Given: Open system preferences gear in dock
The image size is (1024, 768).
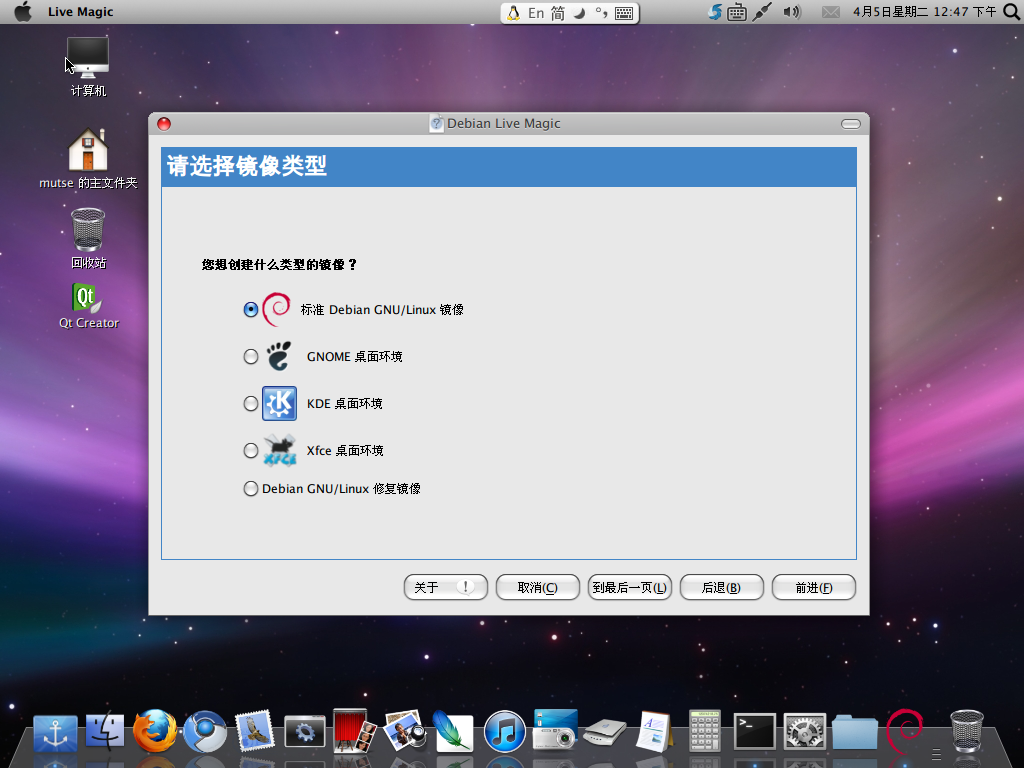Looking at the screenshot, I should click(x=805, y=731).
